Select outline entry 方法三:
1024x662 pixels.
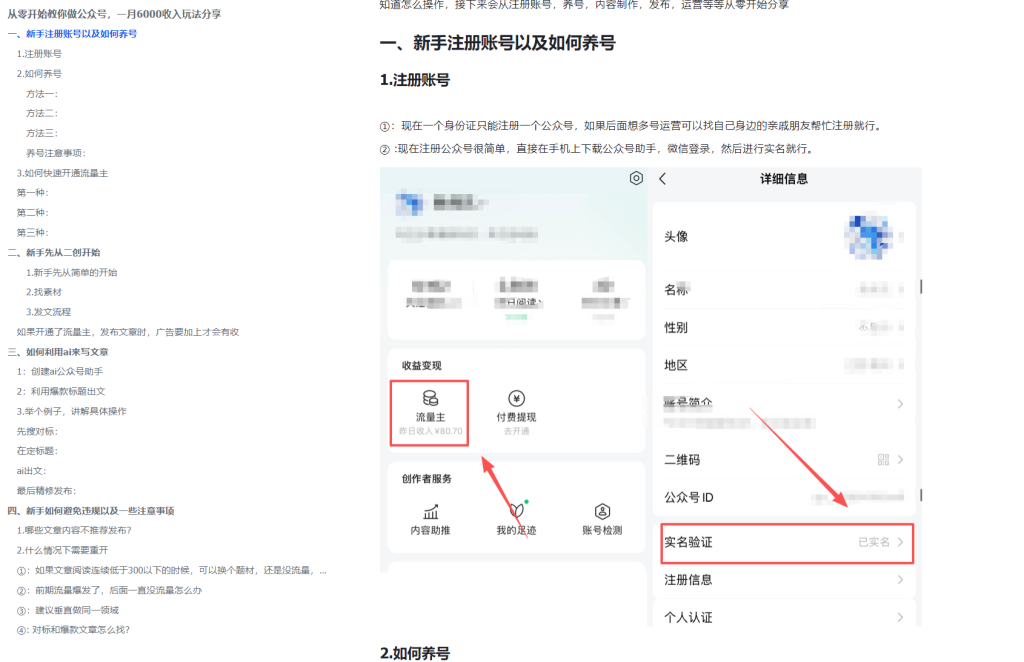42,133
